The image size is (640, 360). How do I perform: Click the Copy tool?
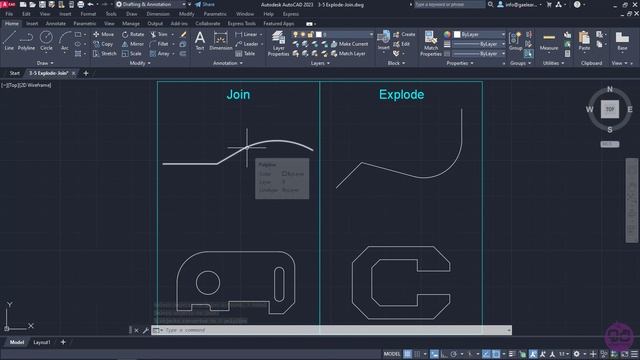(x=103, y=44)
